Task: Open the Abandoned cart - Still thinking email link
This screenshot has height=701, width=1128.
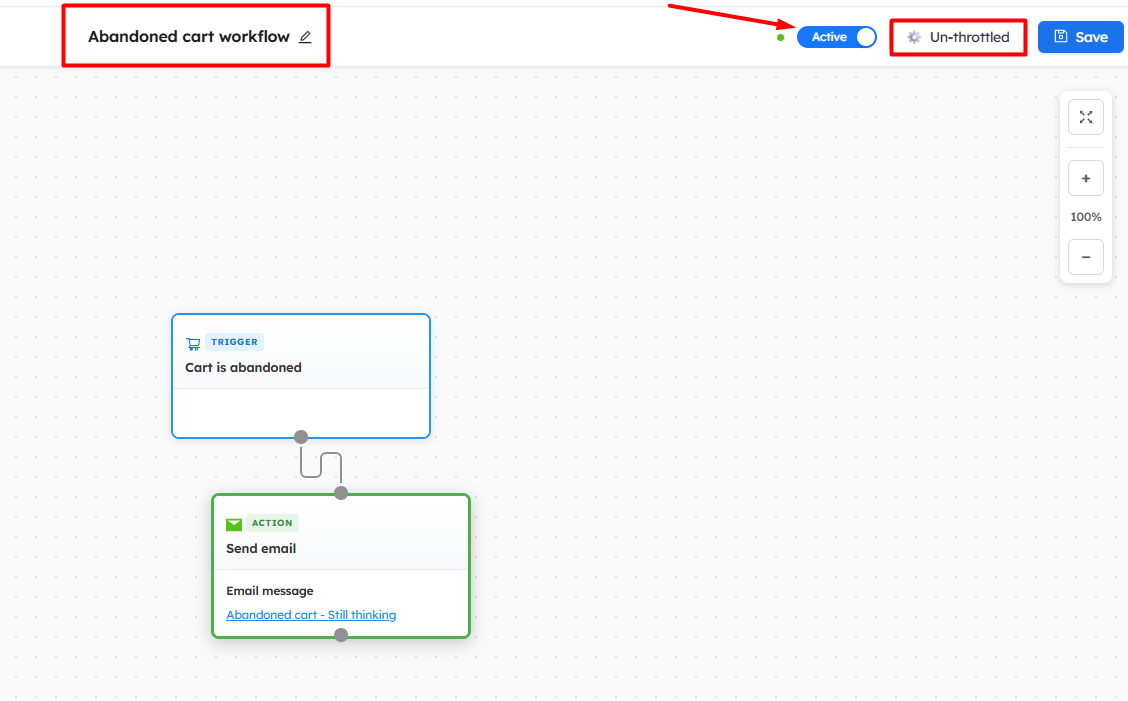Action: [x=311, y=615]
